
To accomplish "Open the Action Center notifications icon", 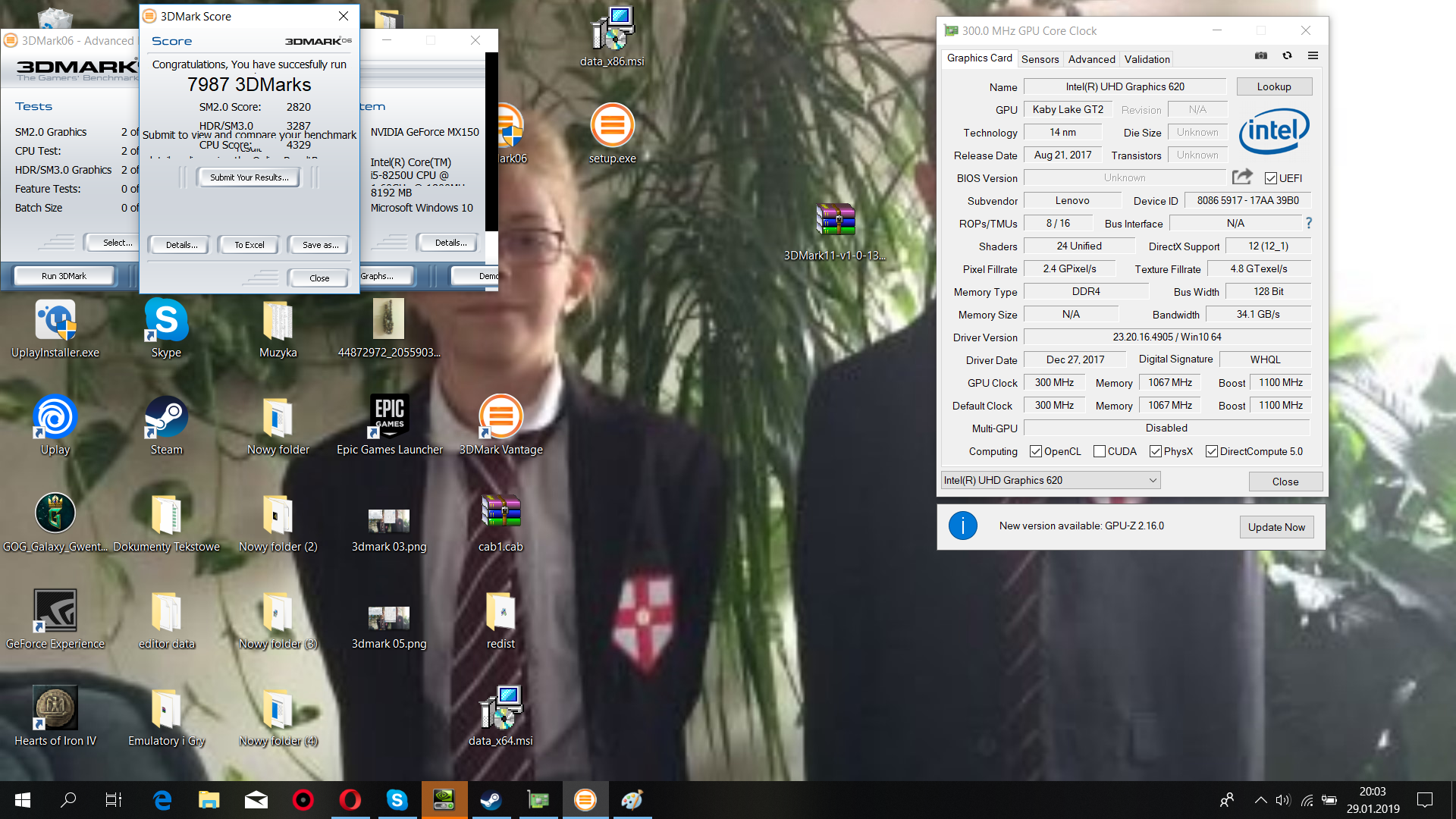I will tap(1425, 800).
